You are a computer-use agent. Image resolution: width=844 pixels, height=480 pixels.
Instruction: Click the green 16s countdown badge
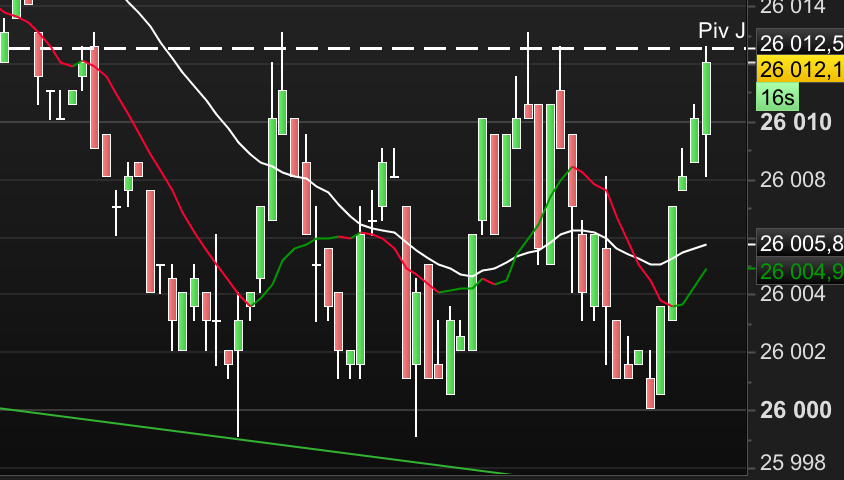778,97
